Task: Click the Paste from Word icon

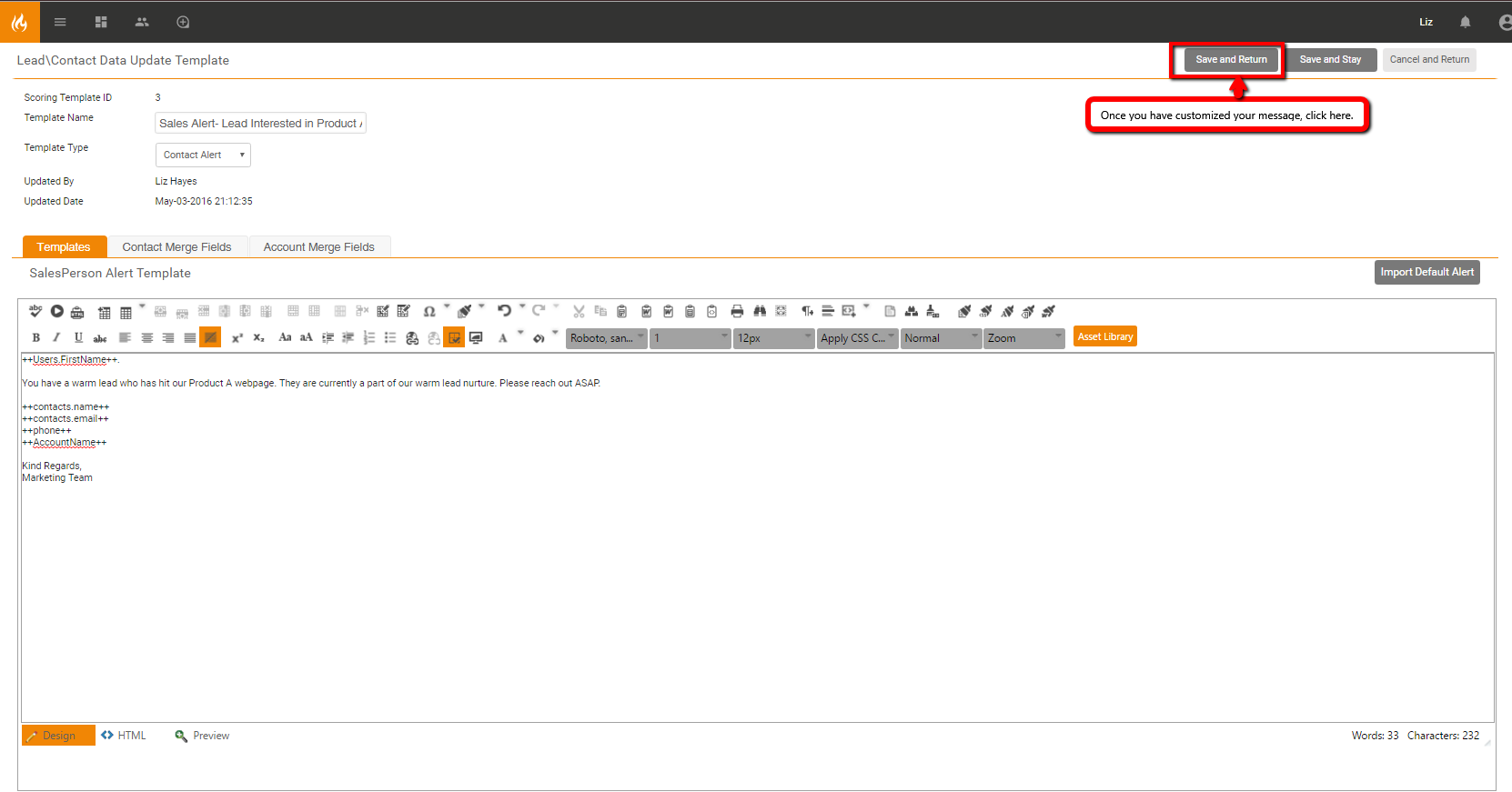Action: pos(646,311)
